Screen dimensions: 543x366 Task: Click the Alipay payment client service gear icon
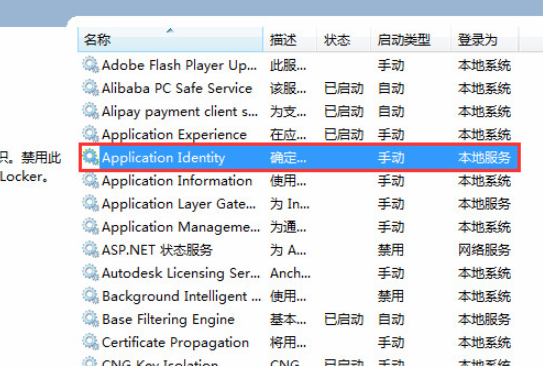click(90, 111)
